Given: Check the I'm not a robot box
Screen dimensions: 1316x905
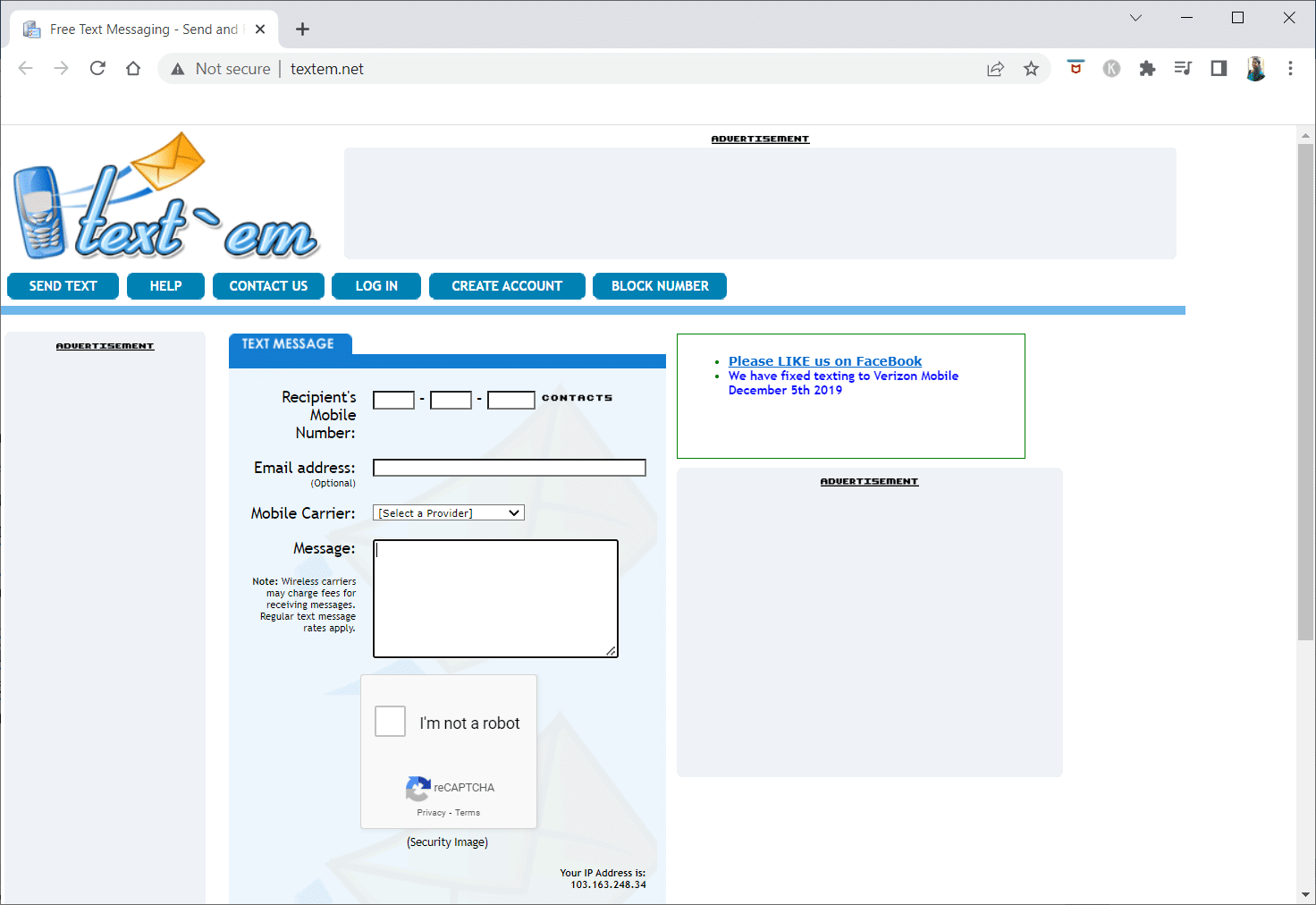Looking at the screenshot, I should pyautogui.click(x=390, y=722).
